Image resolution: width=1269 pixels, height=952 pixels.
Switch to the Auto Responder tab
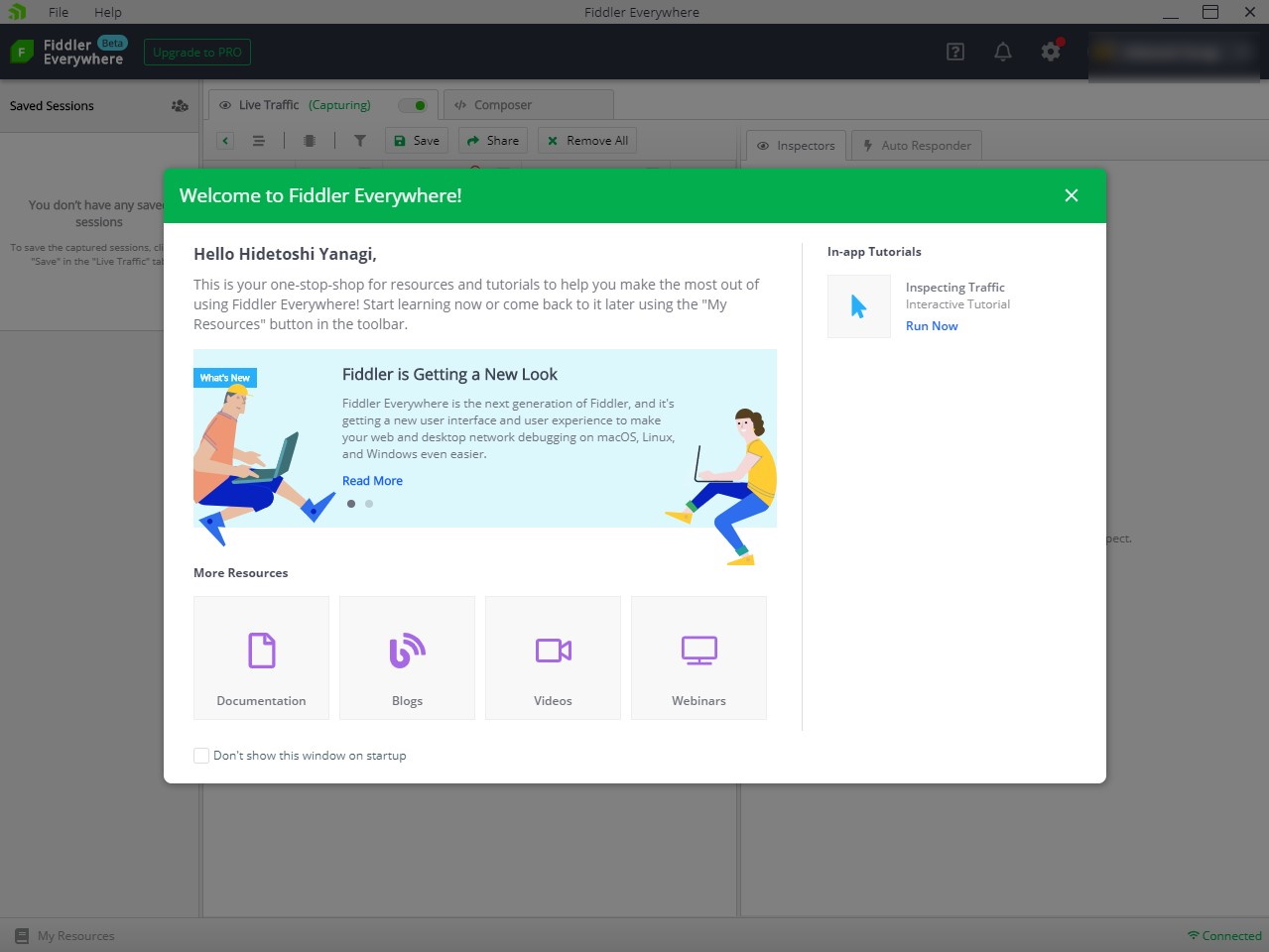click(917, 146)
